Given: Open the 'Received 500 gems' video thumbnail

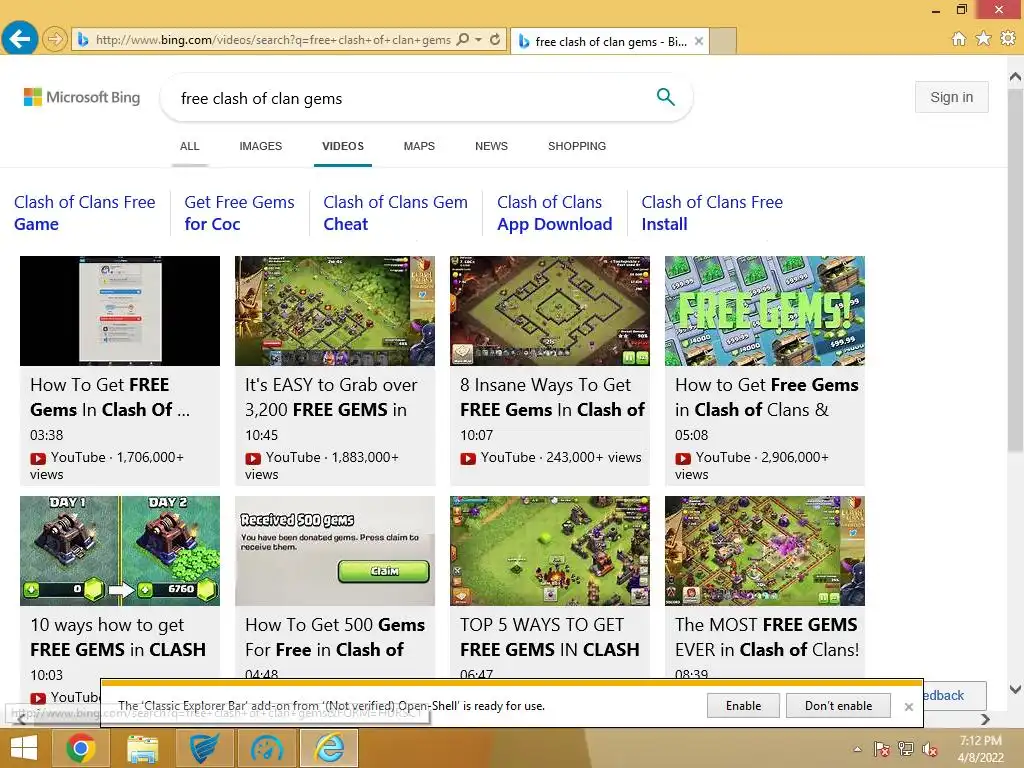Looking at the screenshot, I should (335, 551).
